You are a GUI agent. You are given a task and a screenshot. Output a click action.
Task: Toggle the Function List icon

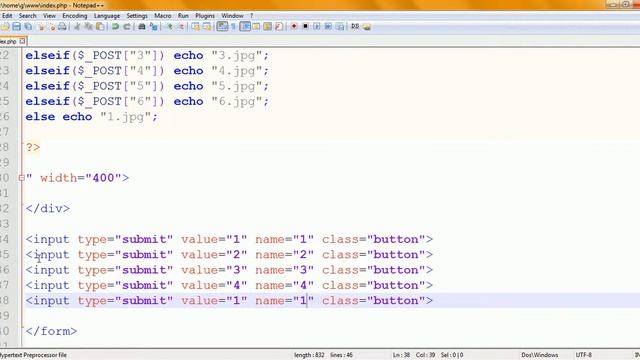[279, 27]
